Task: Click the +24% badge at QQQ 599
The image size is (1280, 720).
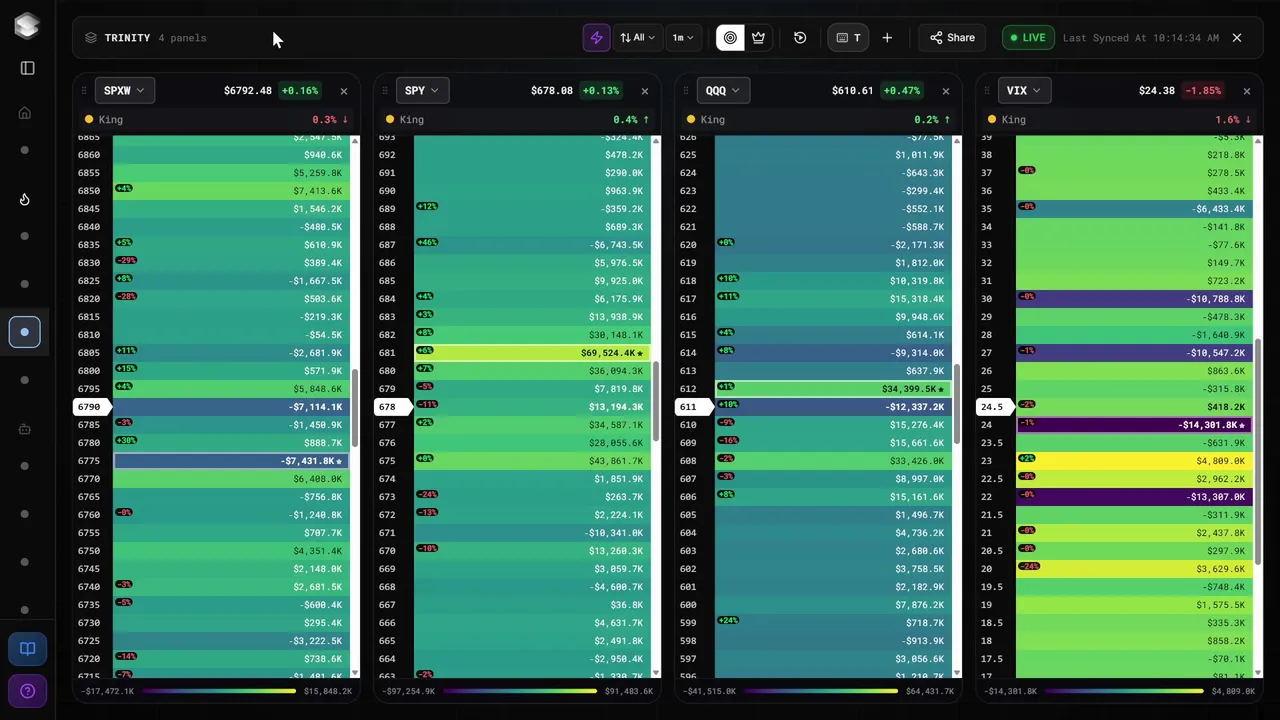Action: (x=728, y=620)
